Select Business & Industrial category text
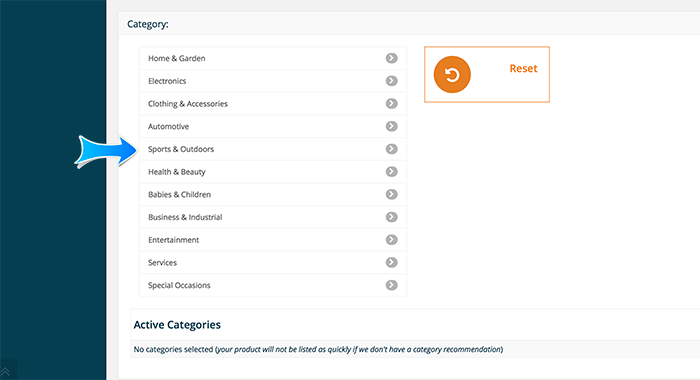 (x=185, y=217)
